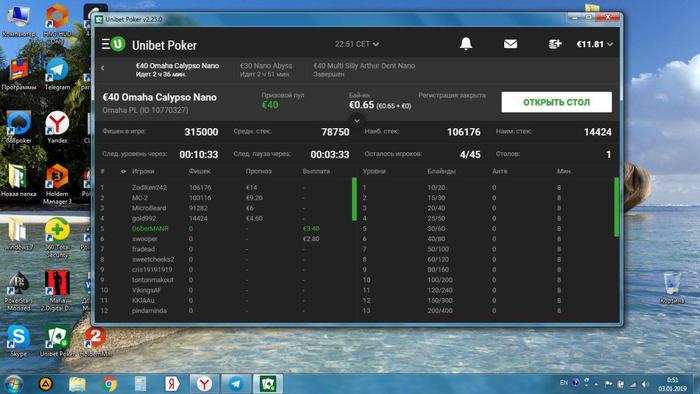Click the levels list green scrollbar

click(617, 207)
